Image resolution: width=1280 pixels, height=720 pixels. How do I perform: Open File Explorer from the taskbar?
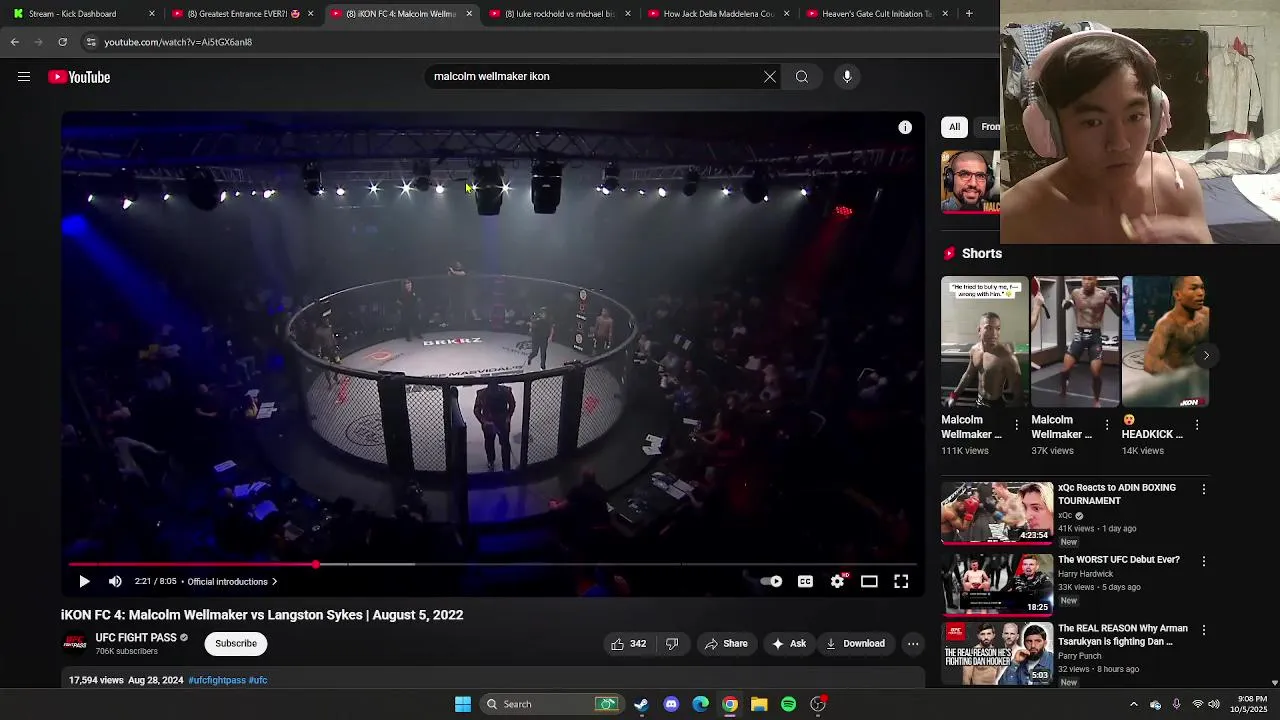(759, 704)
